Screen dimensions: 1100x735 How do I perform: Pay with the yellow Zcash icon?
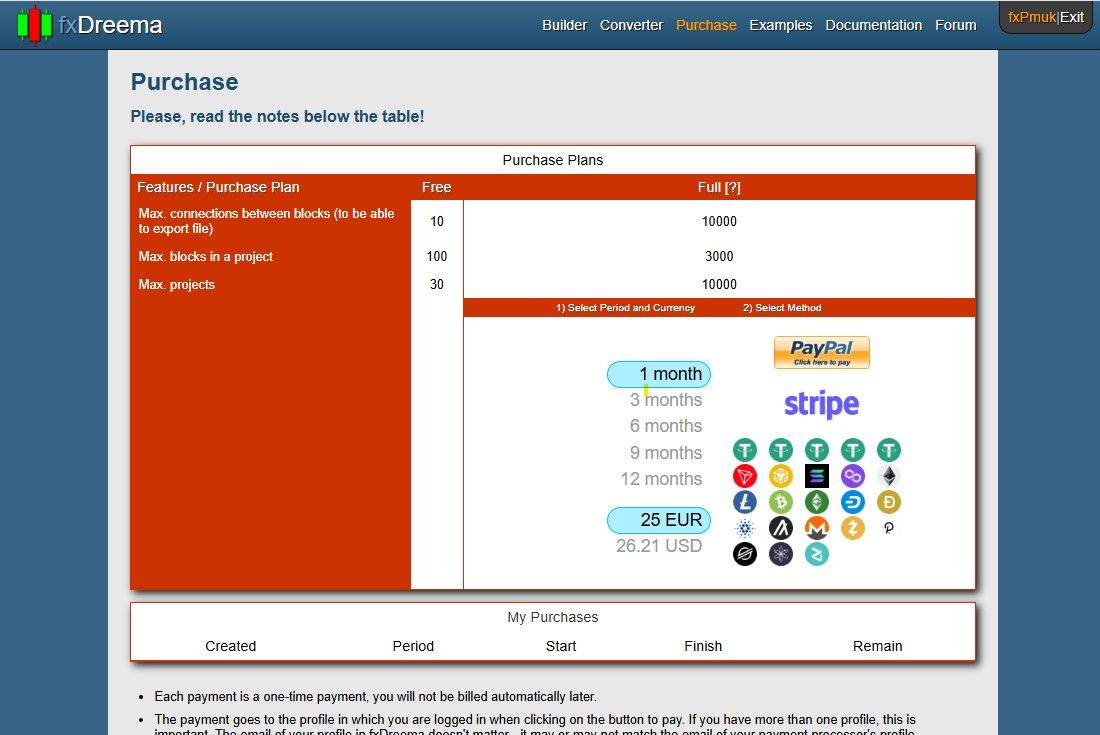(853, 528)
